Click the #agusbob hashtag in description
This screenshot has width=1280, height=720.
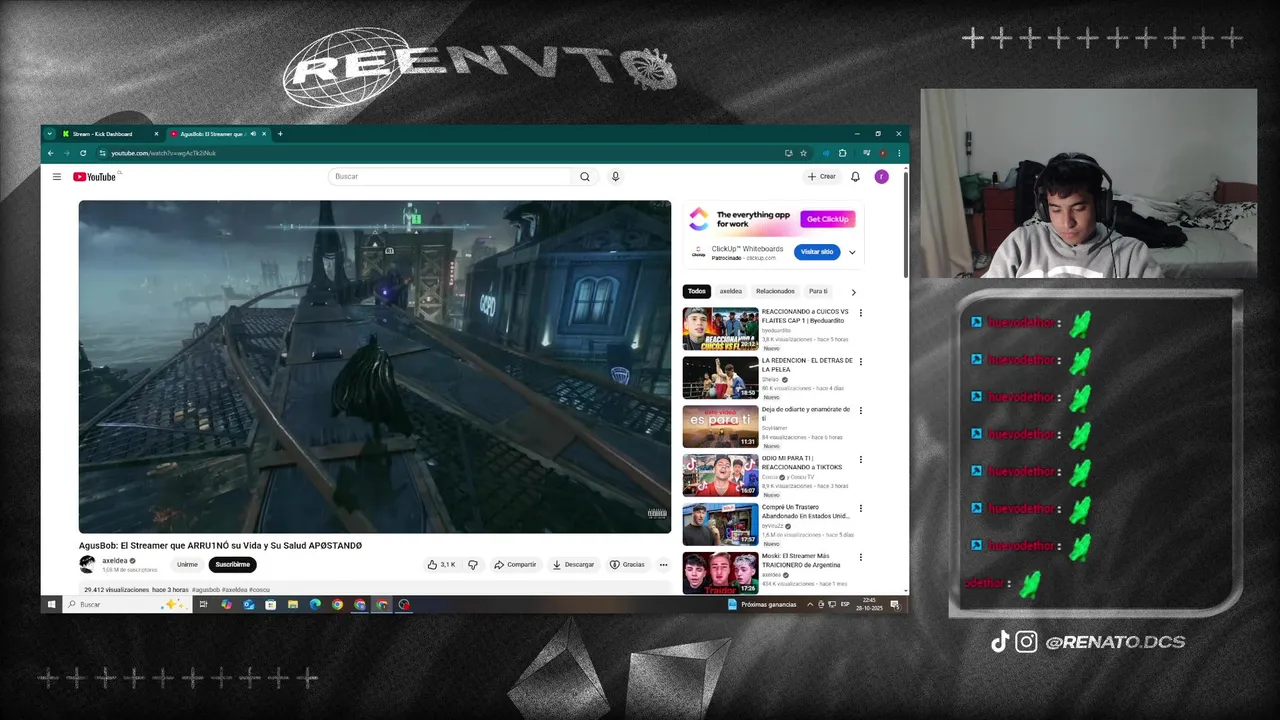tap(206, 590)
